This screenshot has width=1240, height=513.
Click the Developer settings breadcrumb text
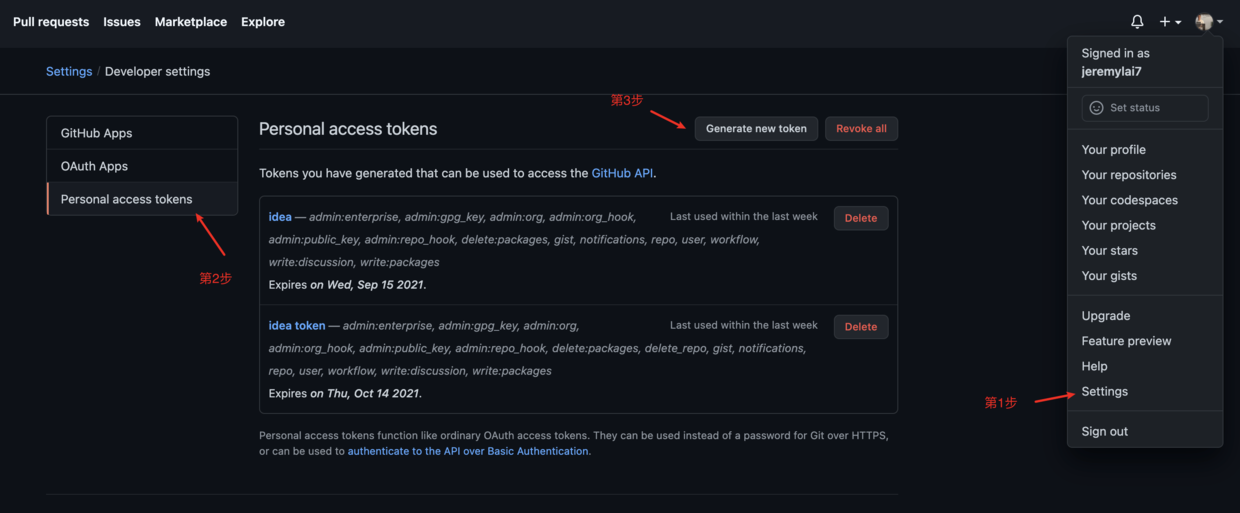coord(157,72)
